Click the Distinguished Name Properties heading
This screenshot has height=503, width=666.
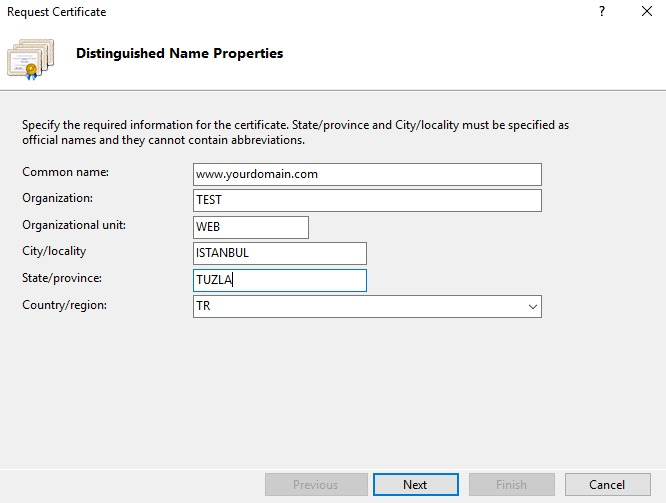tap(180, 54)
